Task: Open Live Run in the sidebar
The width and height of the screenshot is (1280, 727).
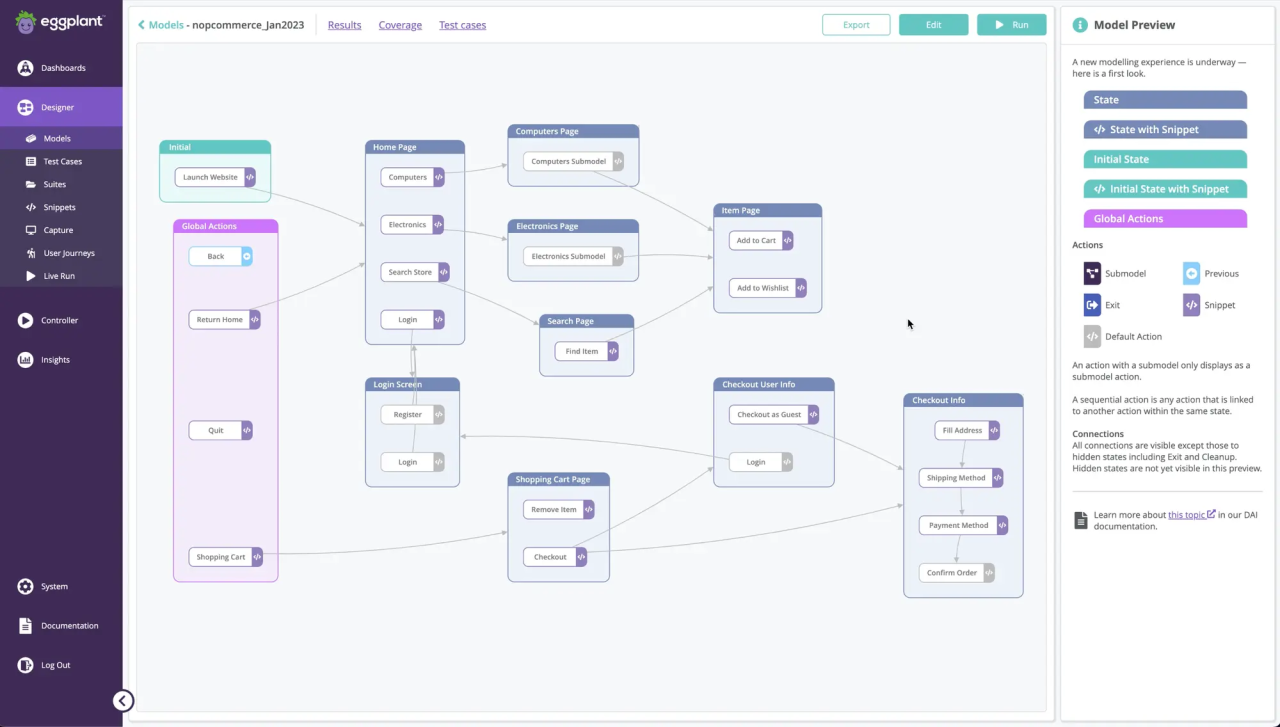Action: [x=61, y=276]
